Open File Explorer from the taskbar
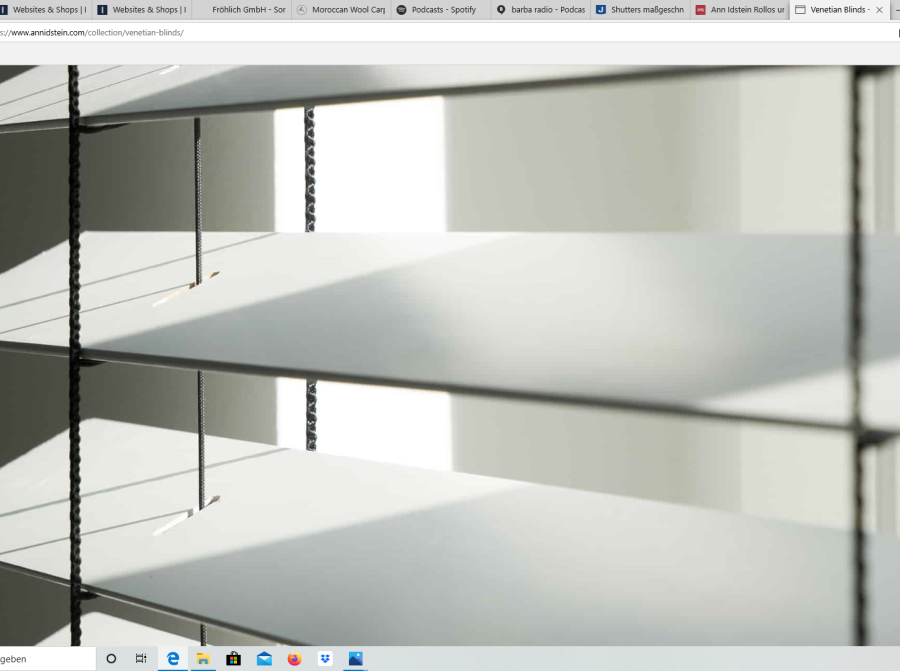 (203, 659)
